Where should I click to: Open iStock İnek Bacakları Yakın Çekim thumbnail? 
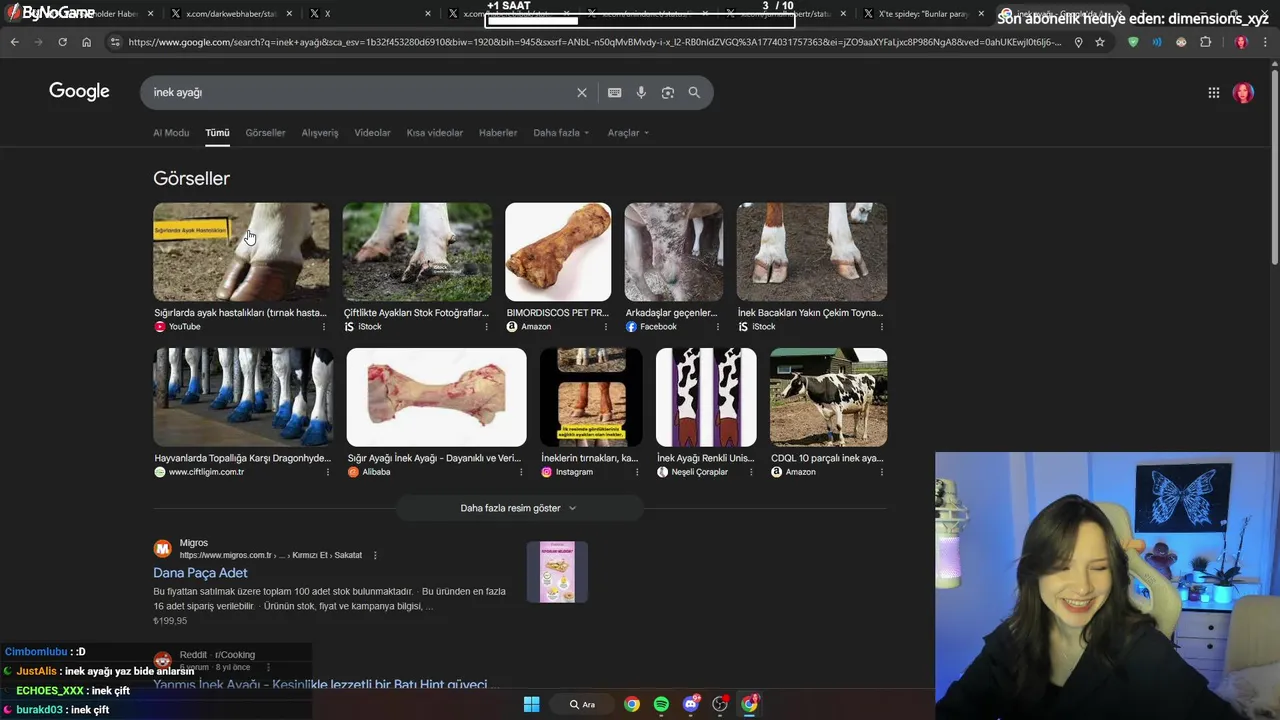pyautogui.click(x=812, y=252)
